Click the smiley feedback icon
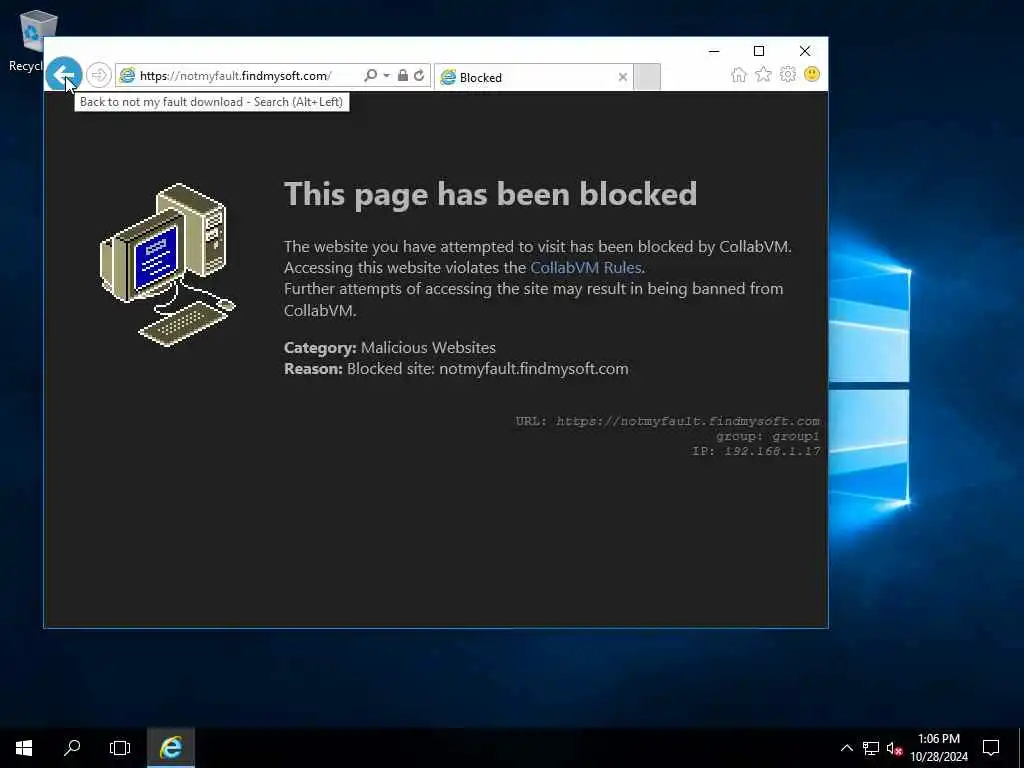1024x768 pixels. [x=812, y=74]
